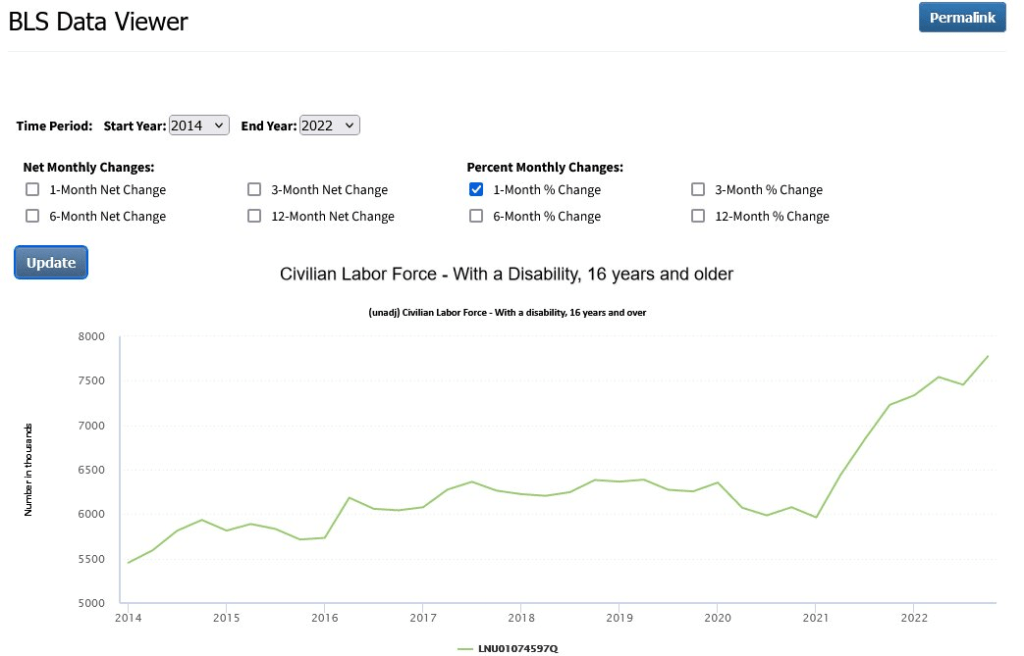This screenshot has width=1024, height=656.
Task: Open the Start Year dropdown
Action: 199,125
